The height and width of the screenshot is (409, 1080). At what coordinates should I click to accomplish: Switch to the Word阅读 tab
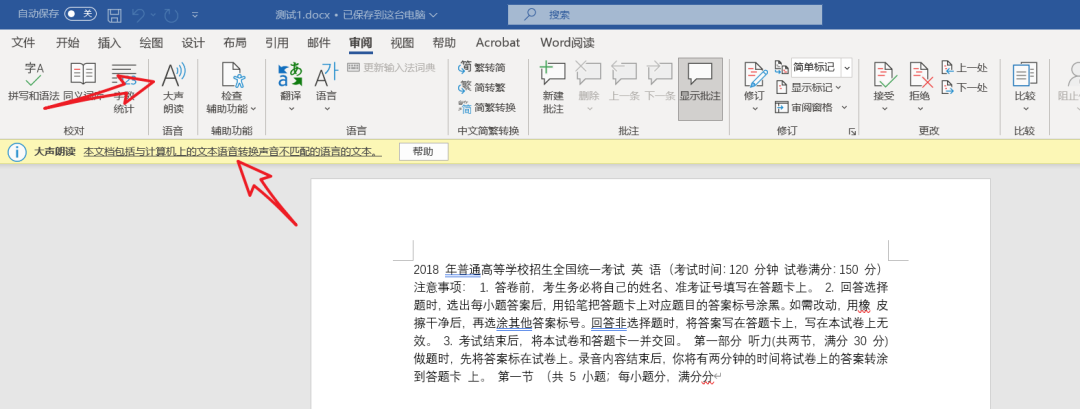568,43
